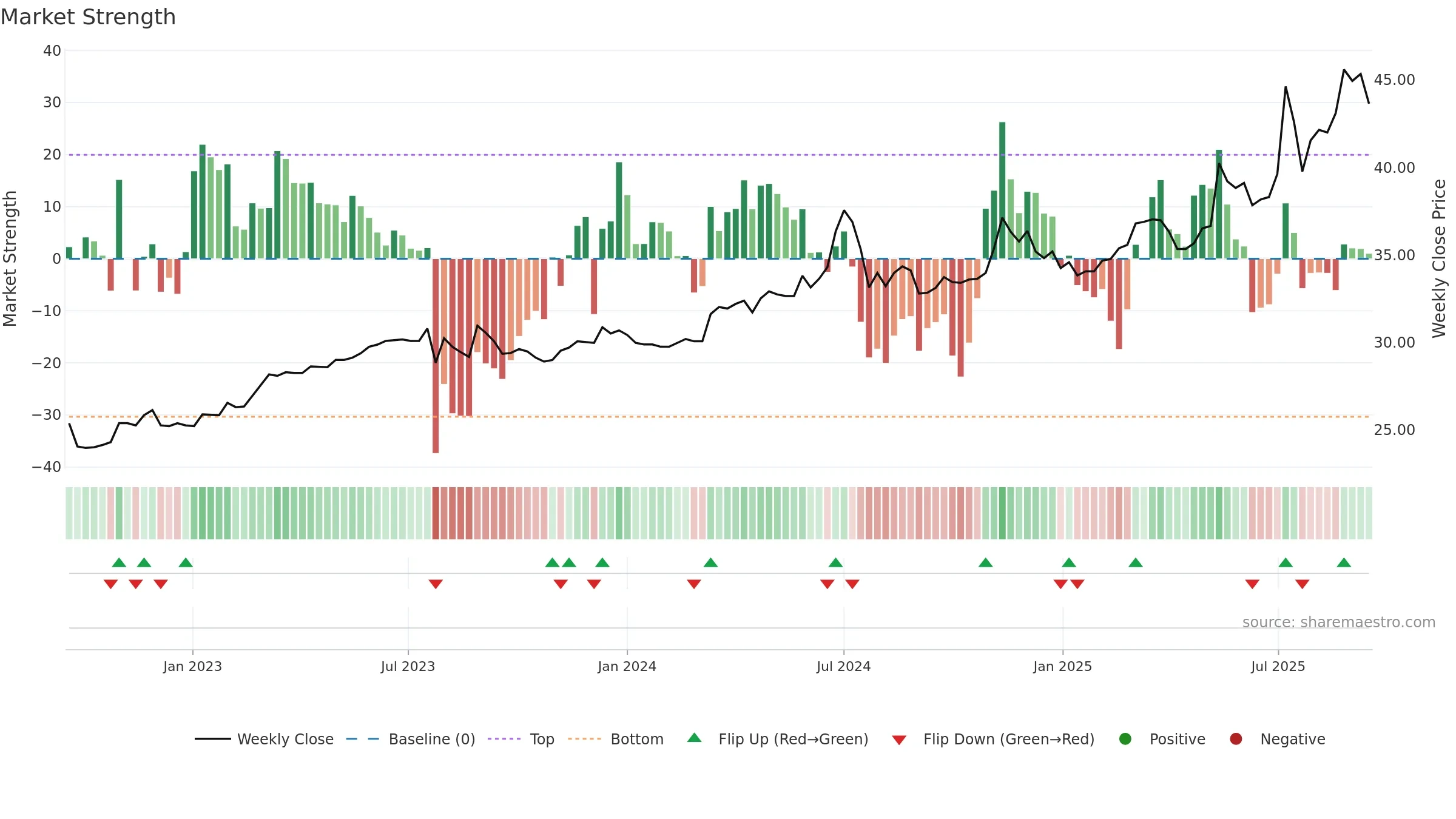The image size is (1456, 819).
Task: Click the vertical Market Strength axis title
Action: (10, 258)
